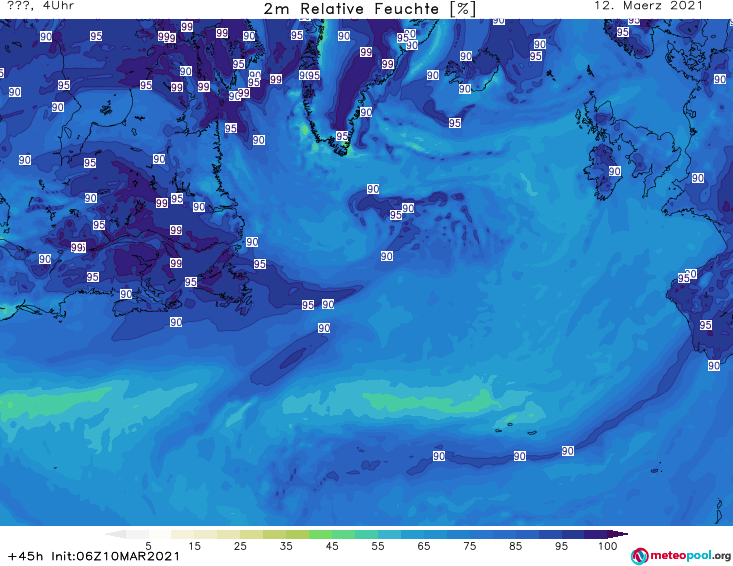This screenshot has height=566, width=733.
Task: Click the "100" tick label on color scale
Action: (x=608, y=546)
